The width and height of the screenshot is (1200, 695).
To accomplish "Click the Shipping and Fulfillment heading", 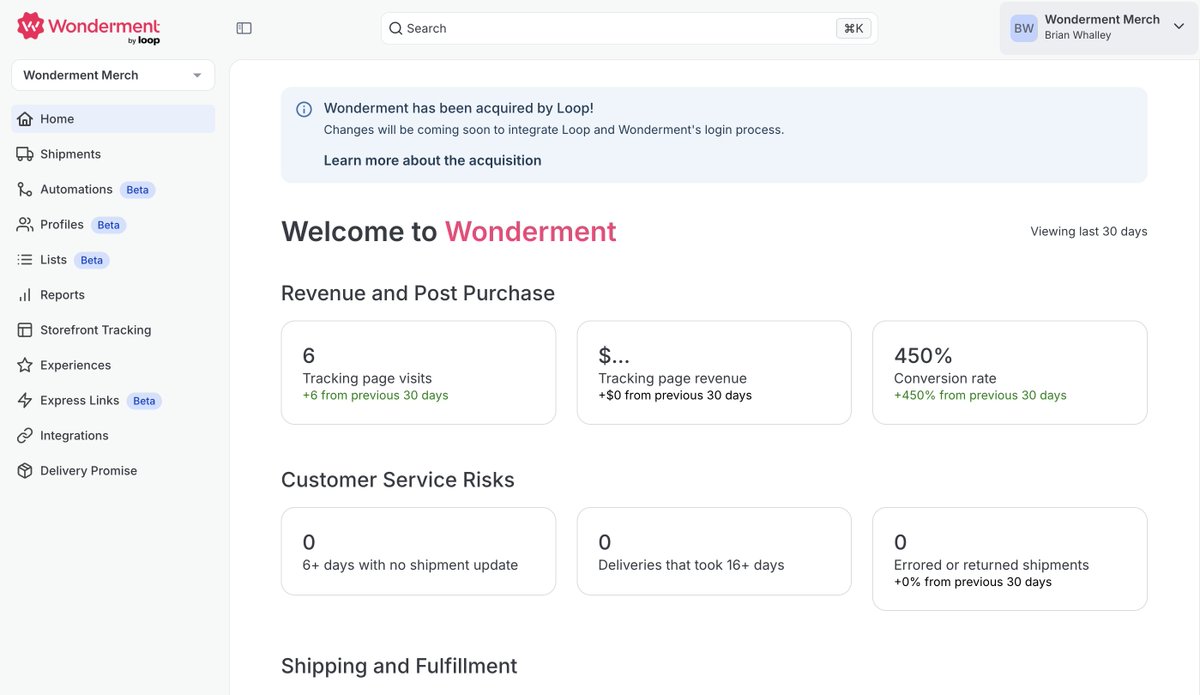I will tap(399, 666).
